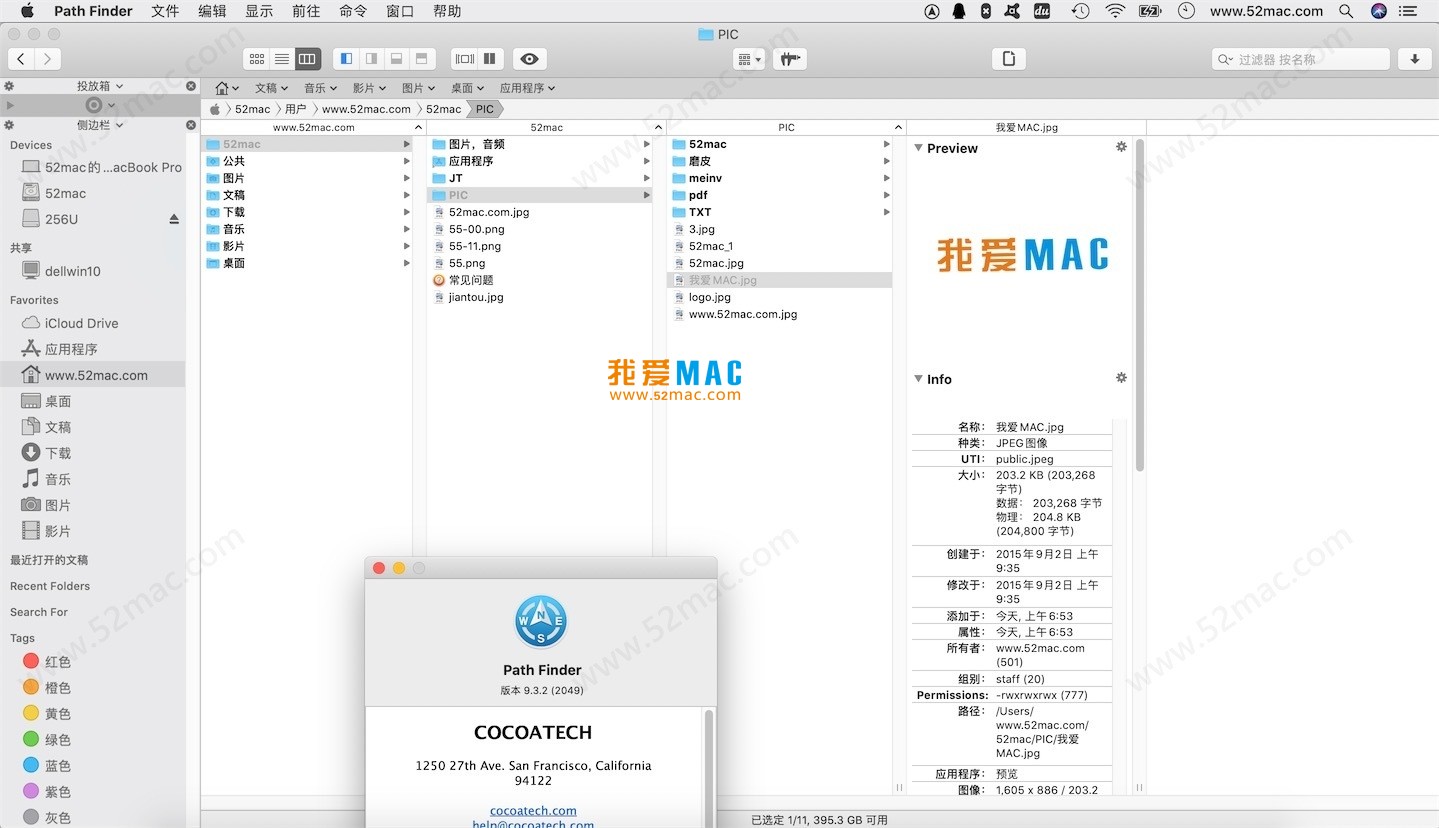Open the 编辑 menu
1439x828 pixels.
click(x=212, y=11)
